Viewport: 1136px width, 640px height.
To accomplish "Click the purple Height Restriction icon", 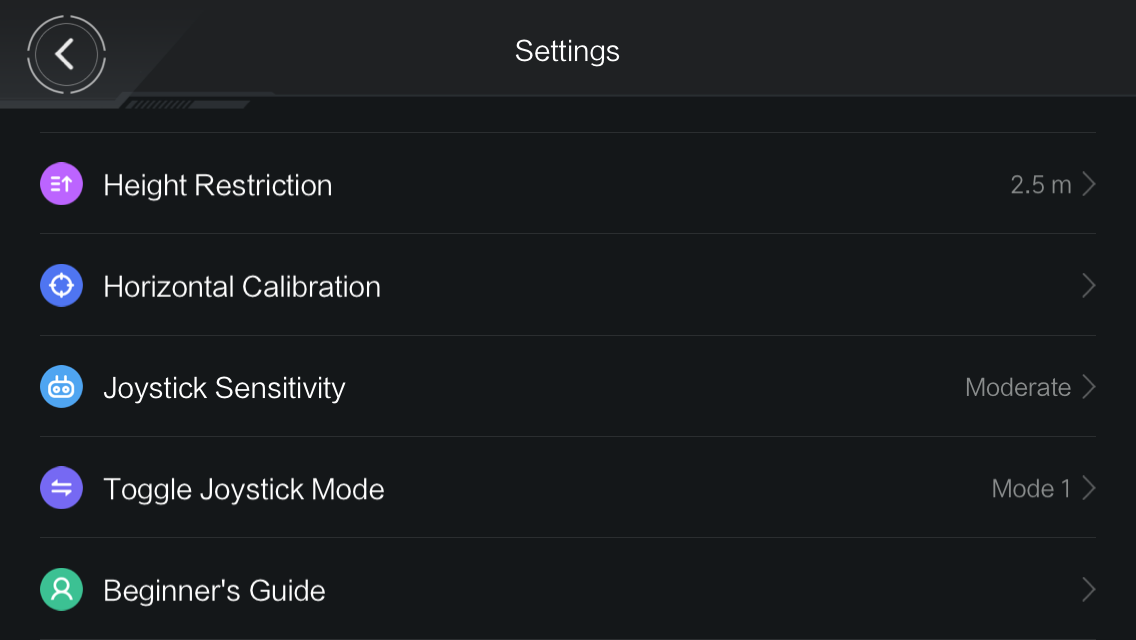I will [62, 184].
